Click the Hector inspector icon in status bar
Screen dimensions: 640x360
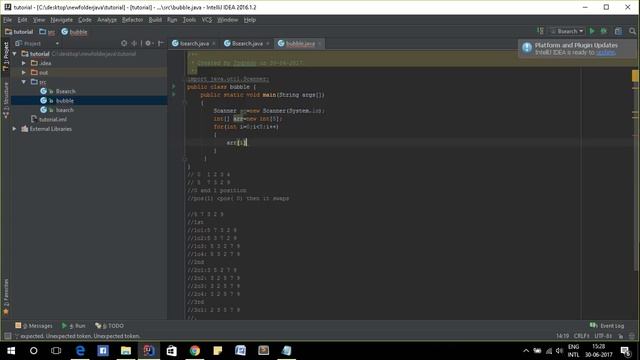(632, 336)
